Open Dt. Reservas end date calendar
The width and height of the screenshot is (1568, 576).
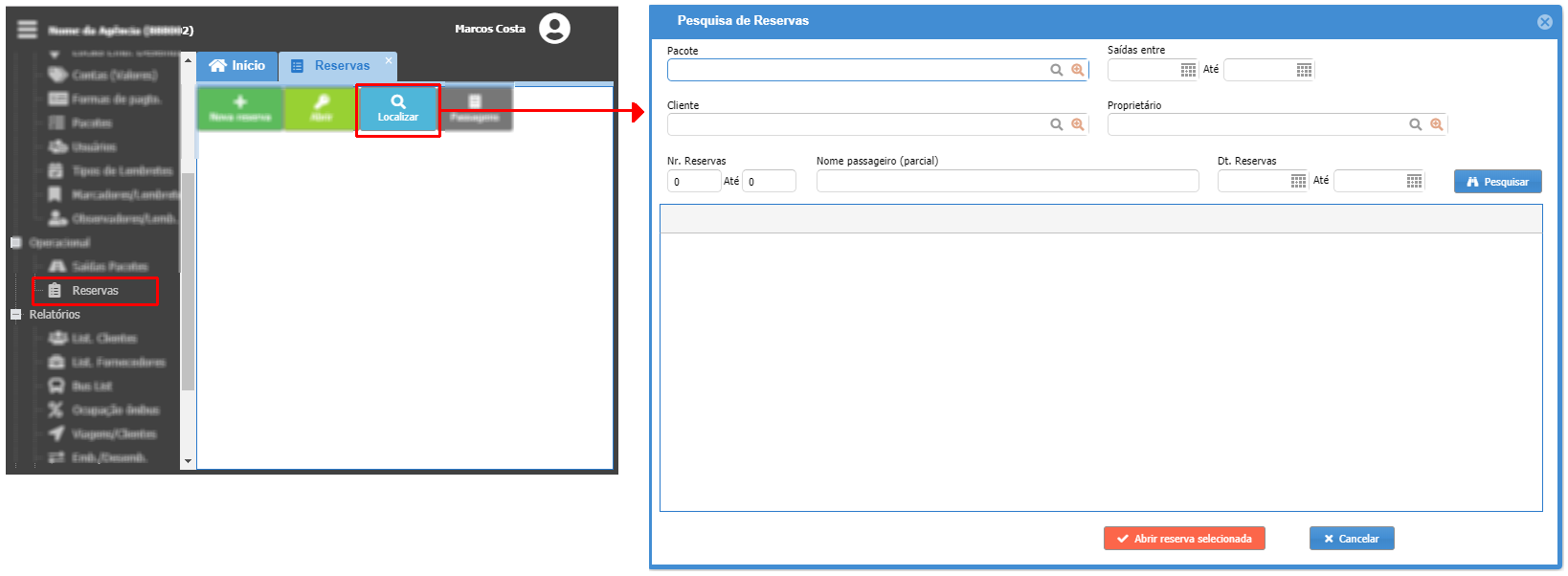pos(1414,181)
